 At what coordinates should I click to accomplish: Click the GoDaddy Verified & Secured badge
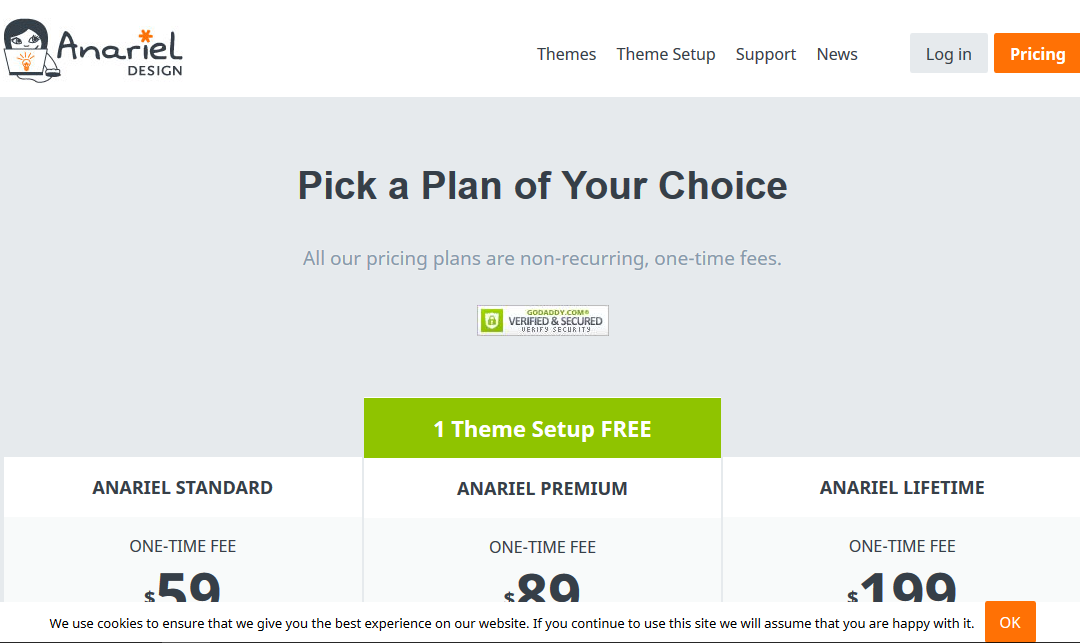tap(543, 321)
